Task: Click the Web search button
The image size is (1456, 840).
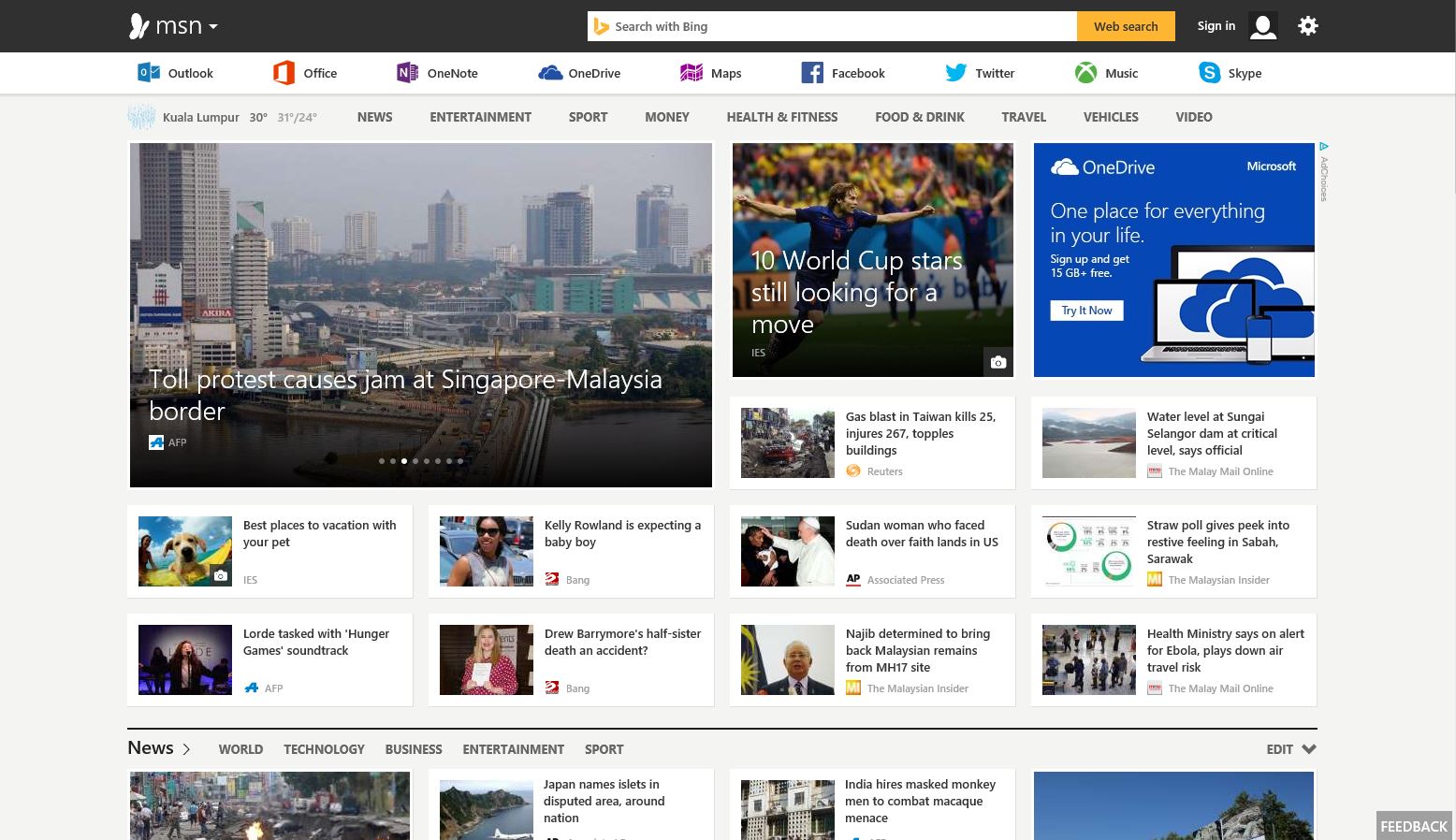Action: coord(1126,26)
